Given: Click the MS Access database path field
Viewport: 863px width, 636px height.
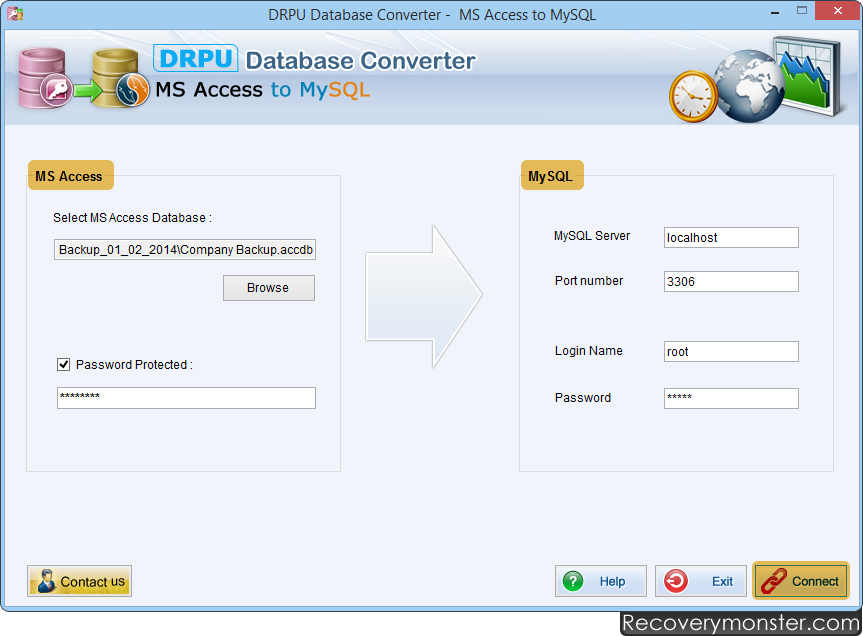Looking at the screenshot, I should (185, 249).
